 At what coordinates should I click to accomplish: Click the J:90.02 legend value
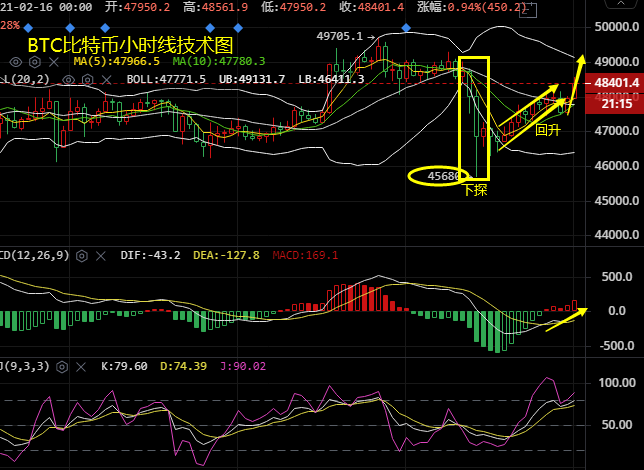pyautogui.click(x=243, y=366)
